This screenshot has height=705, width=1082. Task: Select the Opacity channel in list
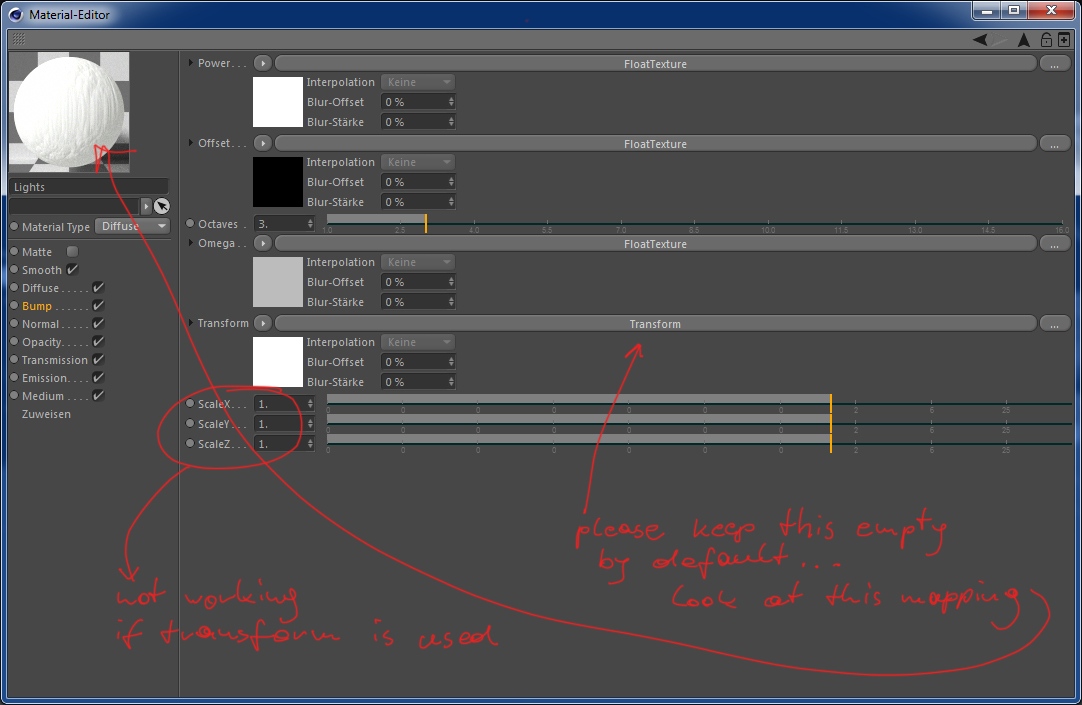tap(42, 342)
